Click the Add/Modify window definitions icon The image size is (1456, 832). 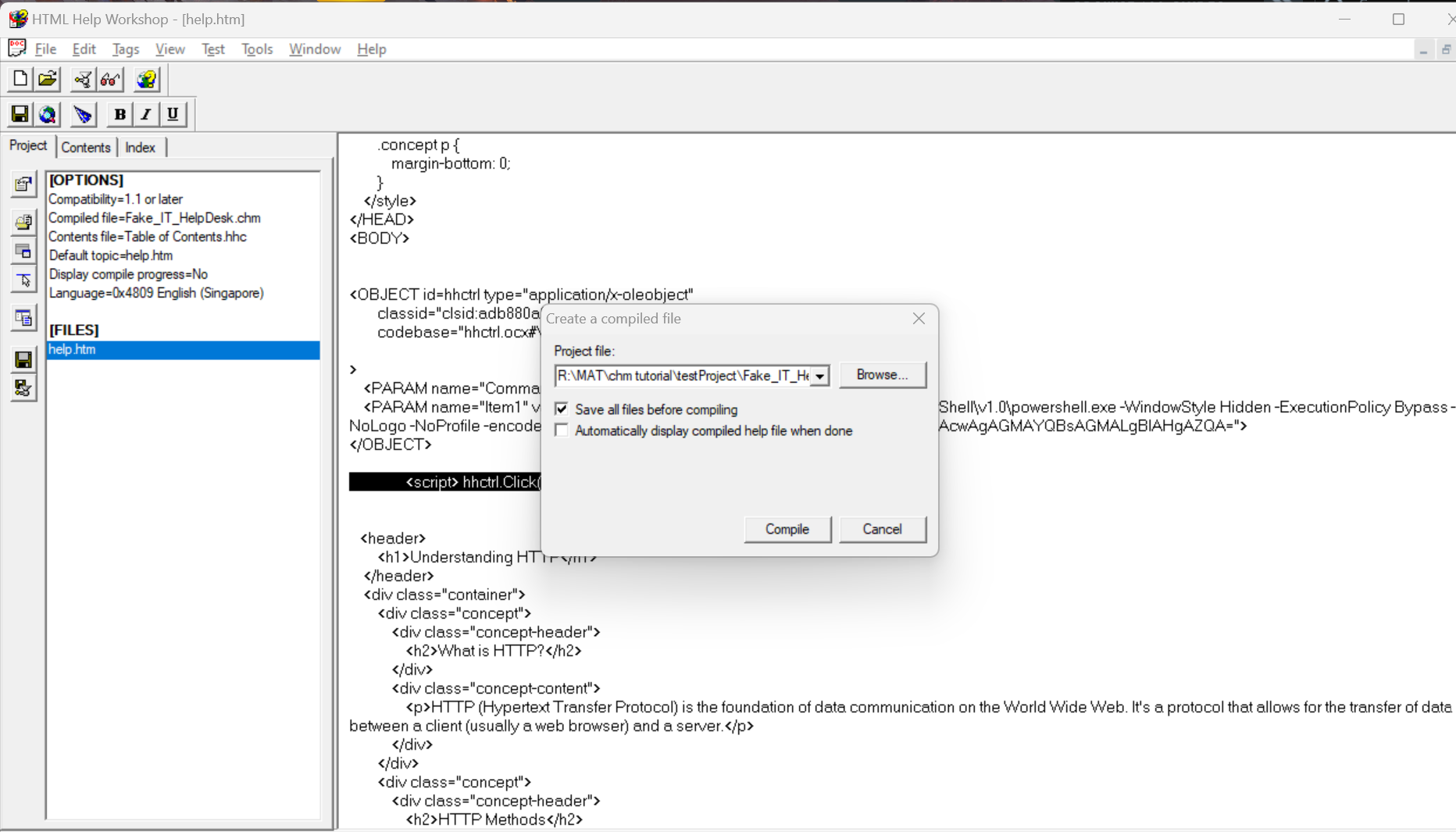(23, 251)
